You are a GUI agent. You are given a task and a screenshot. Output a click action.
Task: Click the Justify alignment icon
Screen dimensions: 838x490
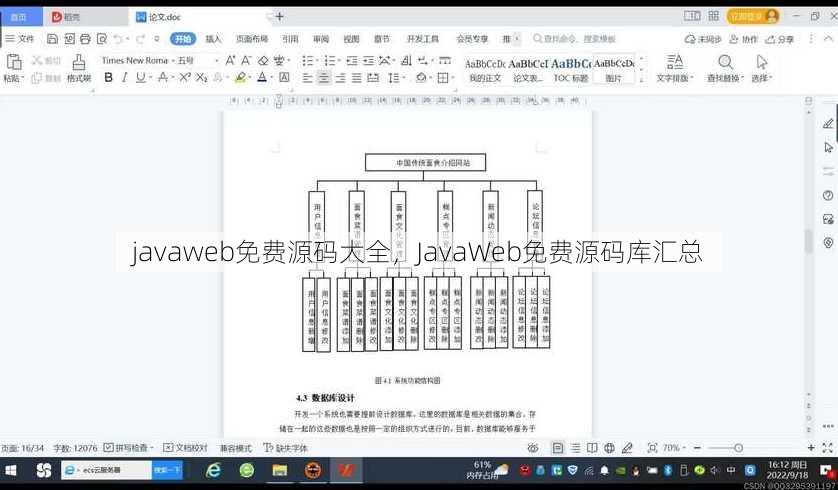(x=356, y=78)
